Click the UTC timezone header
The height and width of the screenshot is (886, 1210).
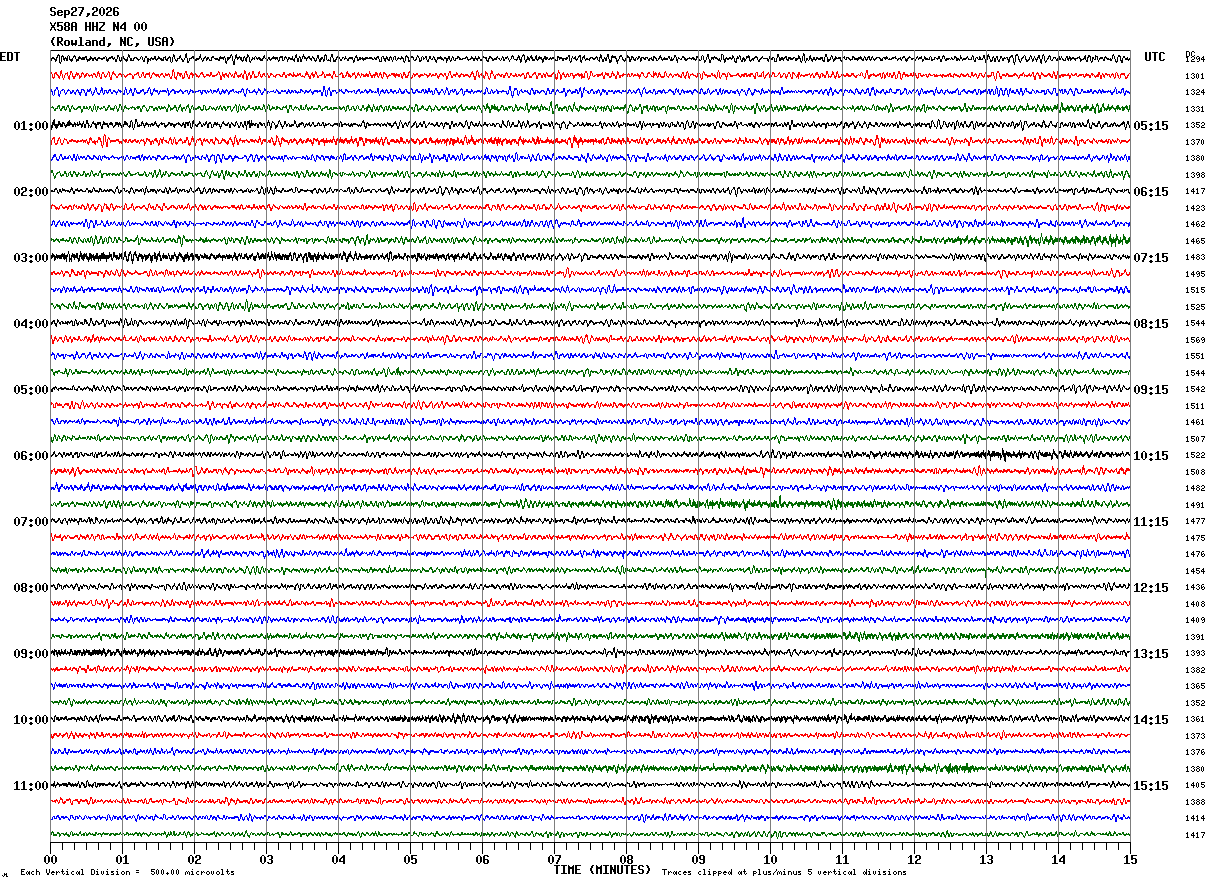[1155, 57]
